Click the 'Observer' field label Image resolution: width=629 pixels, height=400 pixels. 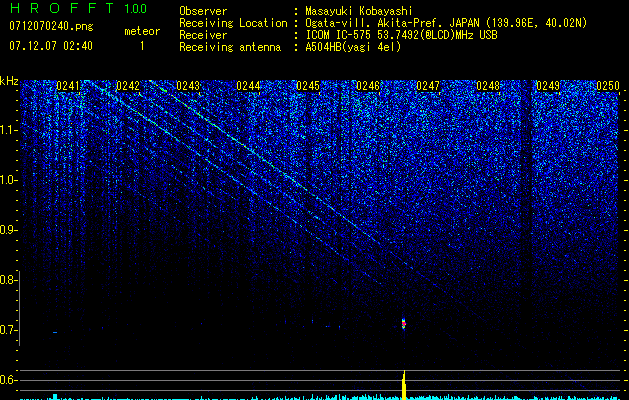coord(203,11)
